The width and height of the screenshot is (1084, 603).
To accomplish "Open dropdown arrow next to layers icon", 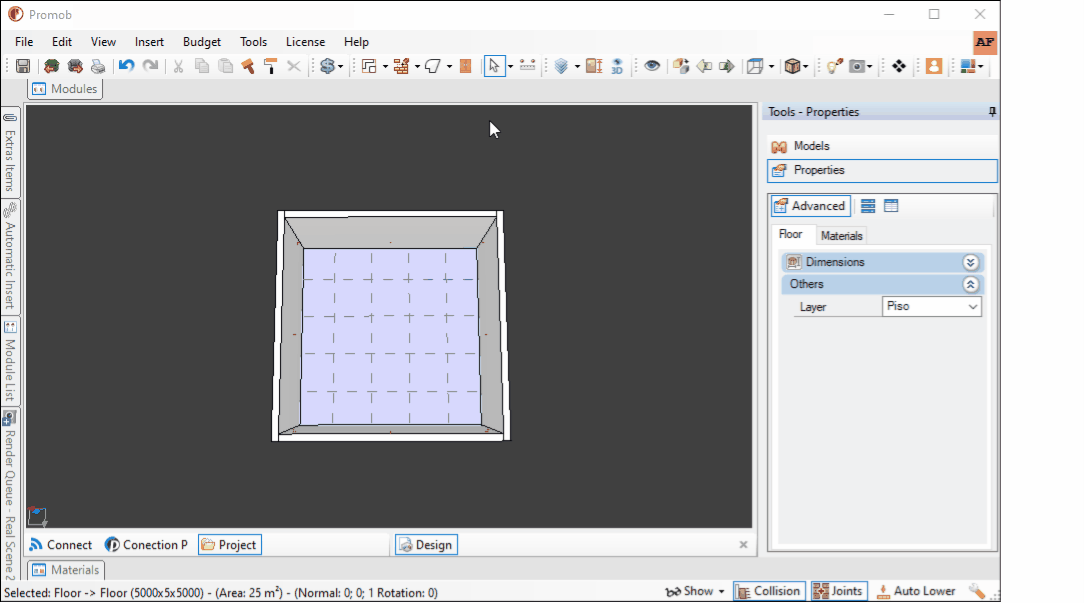I will pos(577,66).
